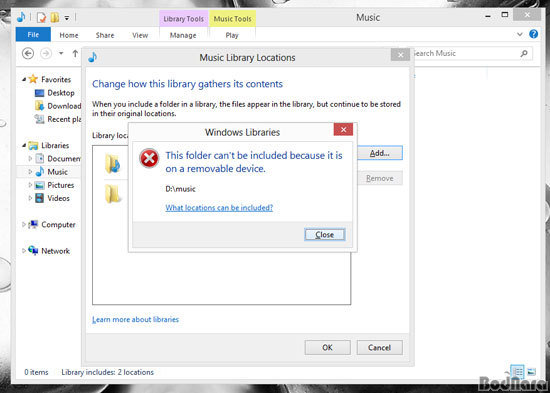Click the Desktop icon in Favorites
Screen dimensions: 550x393
40,93
